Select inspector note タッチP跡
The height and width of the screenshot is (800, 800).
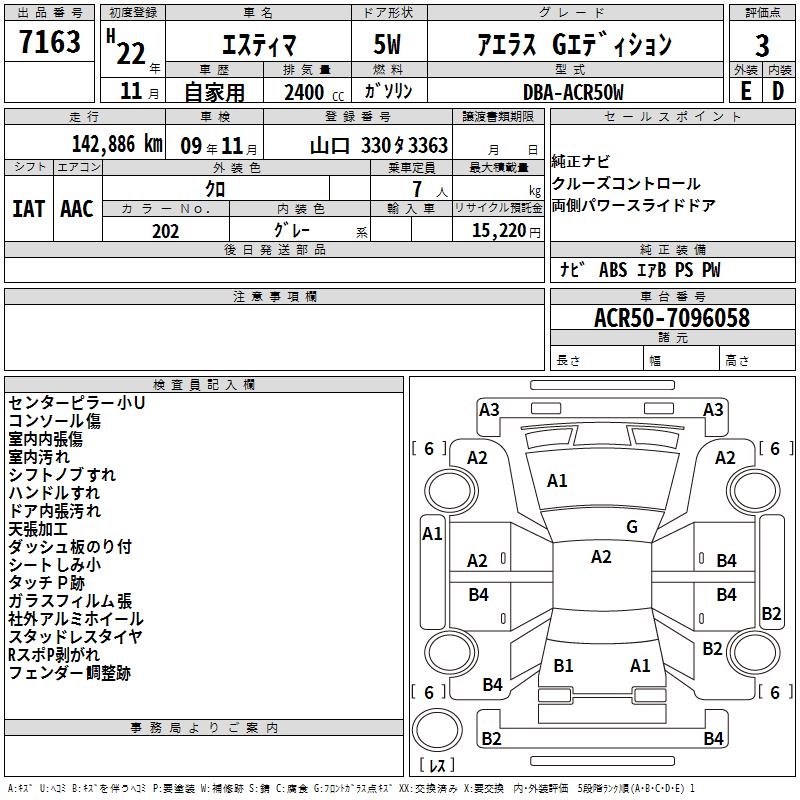pos(46,583)
